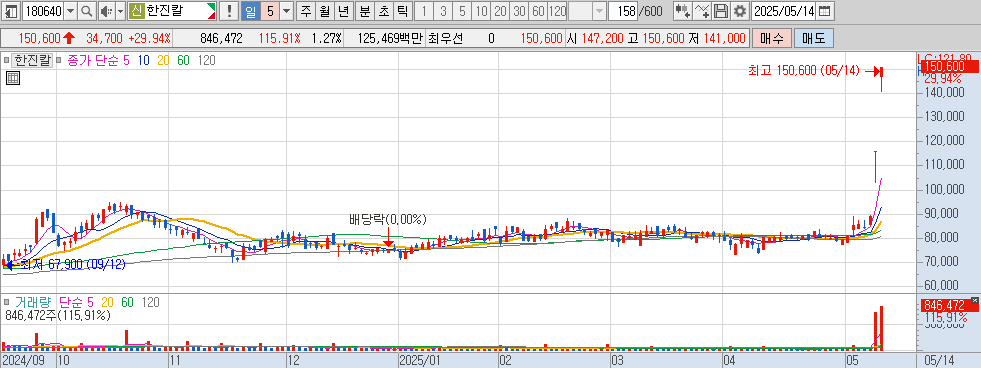The height and width of the screenshot is (368, 981).
Task: Select interval preset 20
Action: (501, 11)
